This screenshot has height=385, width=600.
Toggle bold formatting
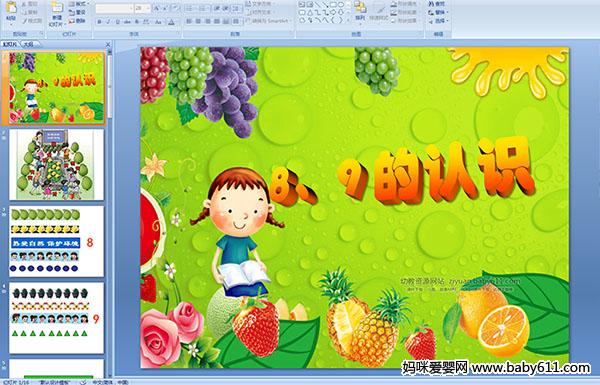[100, 22]
